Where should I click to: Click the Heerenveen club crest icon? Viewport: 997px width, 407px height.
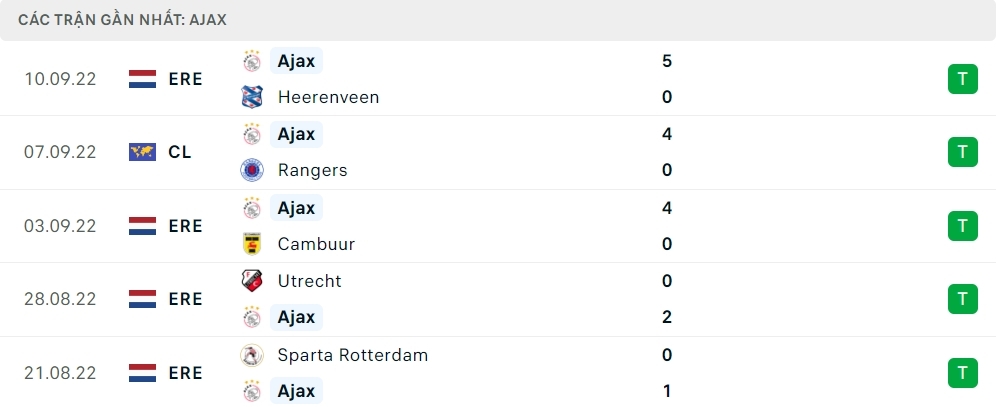click(x=252, y=97)
